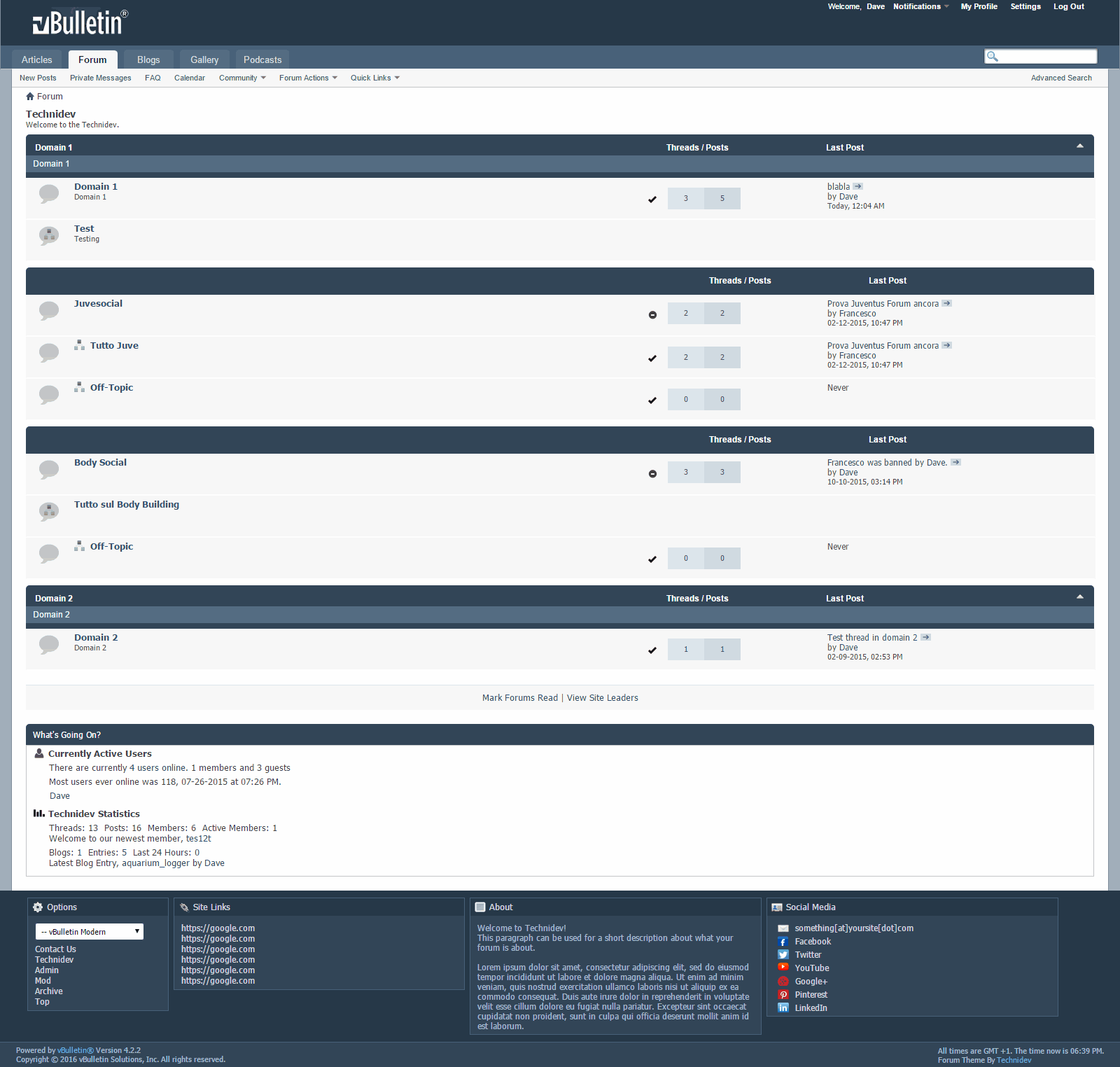Click the LinkedIn icon in footer
Screen dimensions: 1120x1067
(x=783, y=1007)
